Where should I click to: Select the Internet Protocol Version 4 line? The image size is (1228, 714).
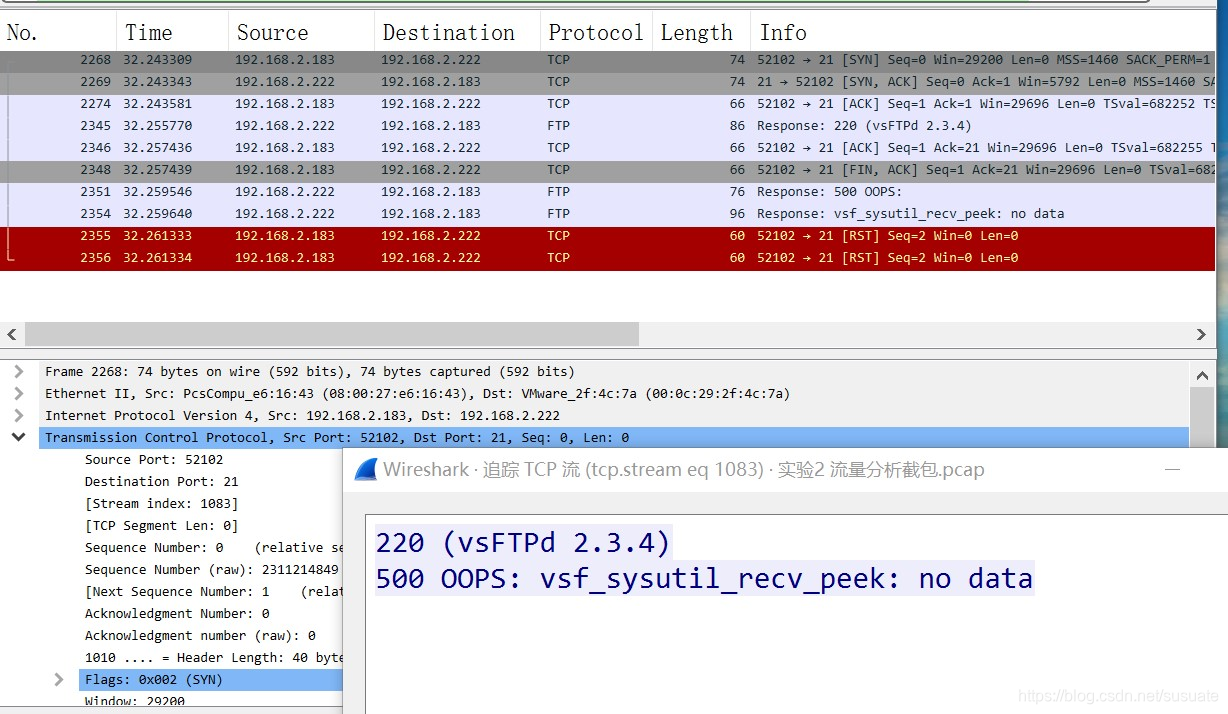click(x=614, y=415)
